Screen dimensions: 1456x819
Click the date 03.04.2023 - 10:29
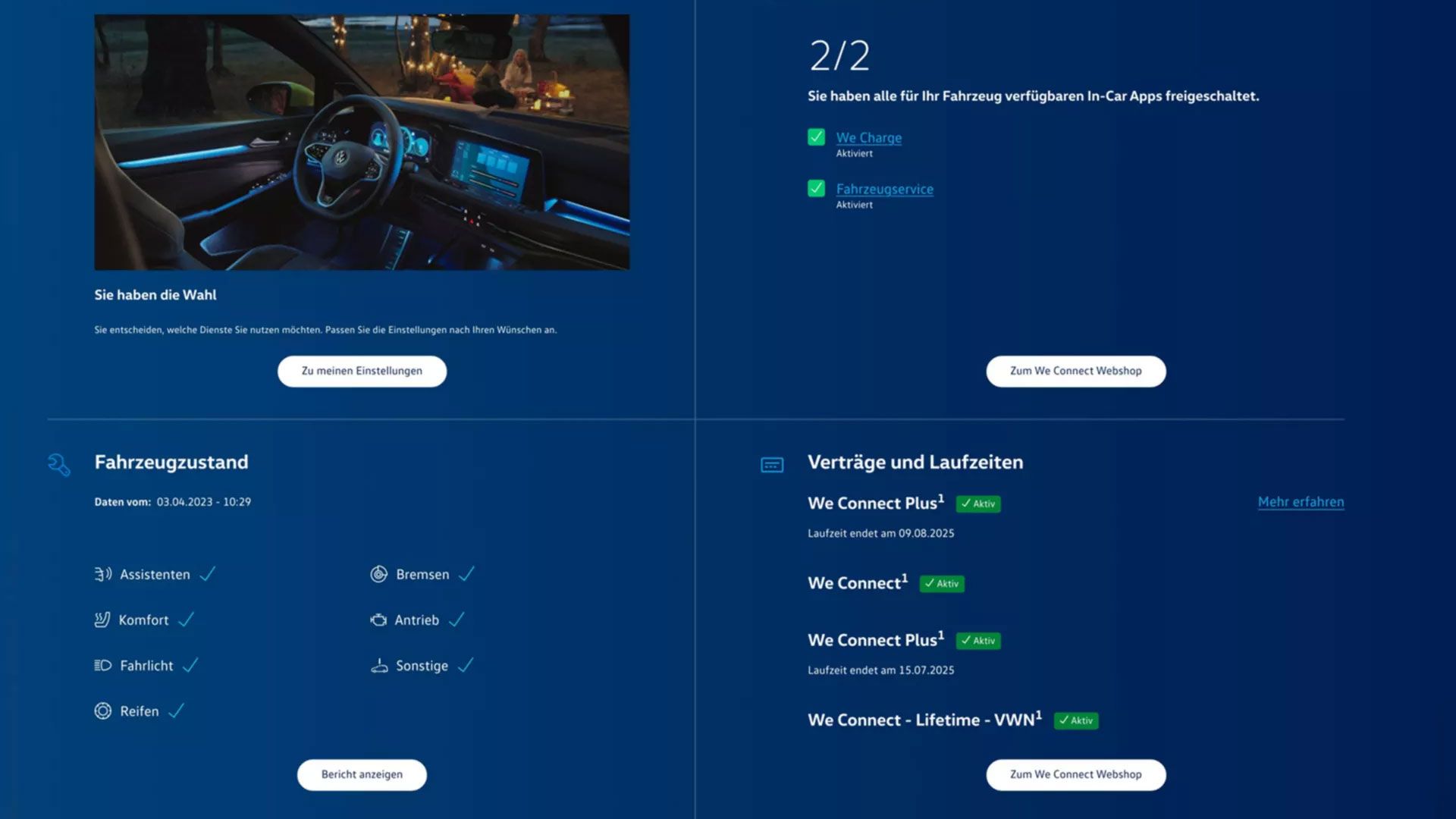tap(204, 502)
